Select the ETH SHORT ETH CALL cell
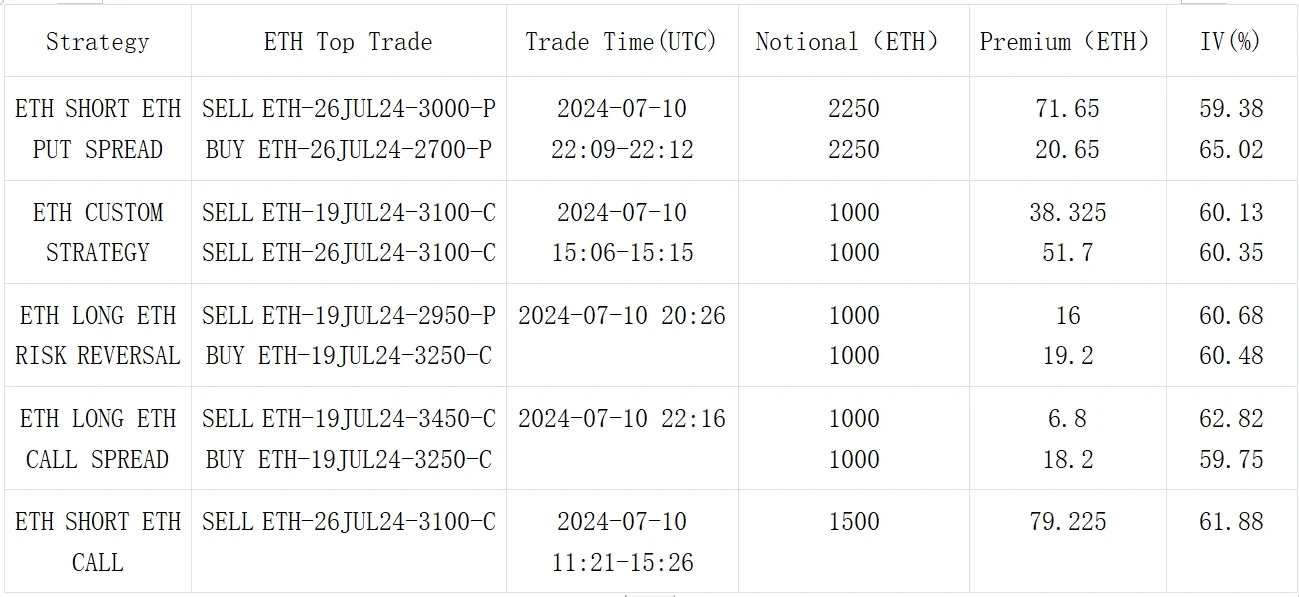The width and height of the screenshot is (1299, 597). tap(97, 542)
